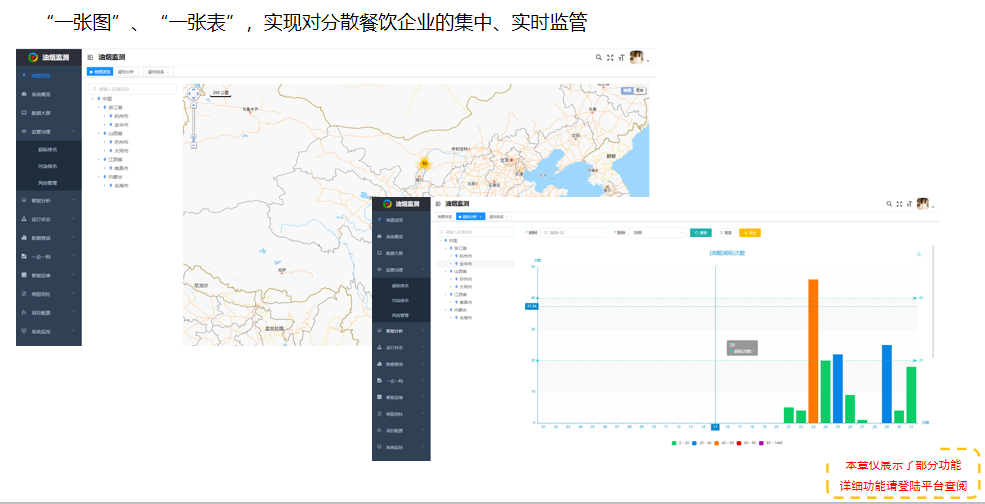Click the search icon in map window header
The width and height of the screenshot is (985, 504).
[x=597, y=58]
